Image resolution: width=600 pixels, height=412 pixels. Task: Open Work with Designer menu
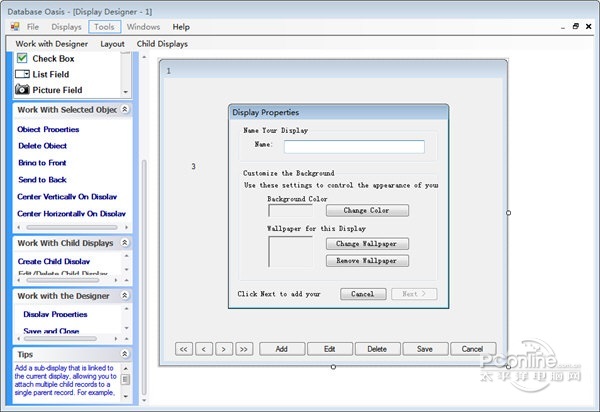tap(52, 44)
